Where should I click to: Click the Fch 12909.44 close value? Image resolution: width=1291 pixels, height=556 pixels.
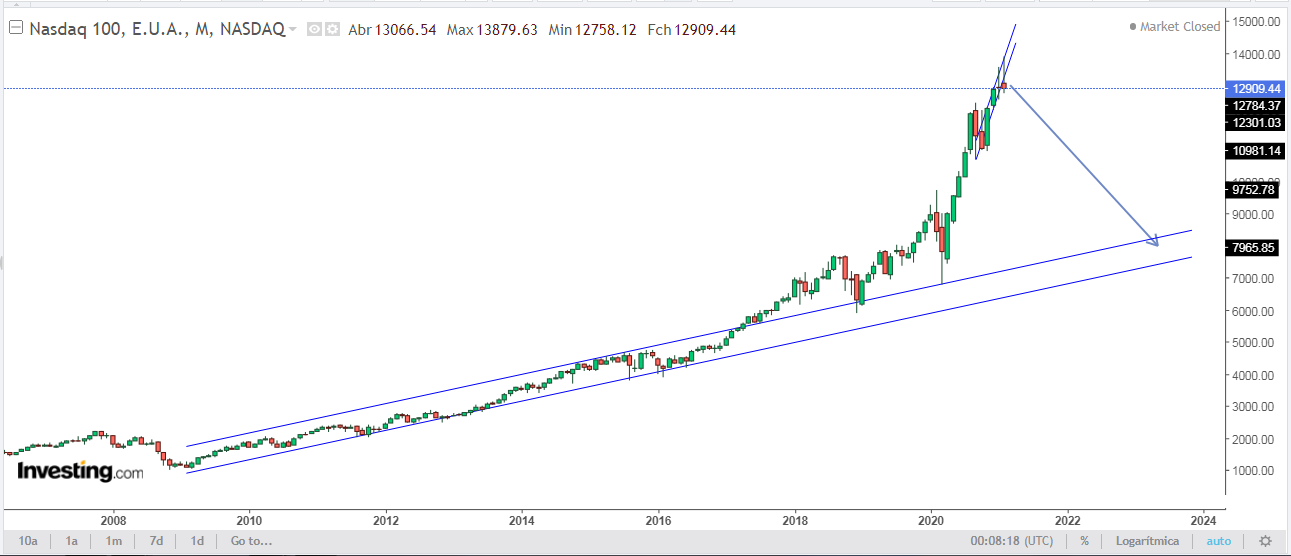coord(691,30)
